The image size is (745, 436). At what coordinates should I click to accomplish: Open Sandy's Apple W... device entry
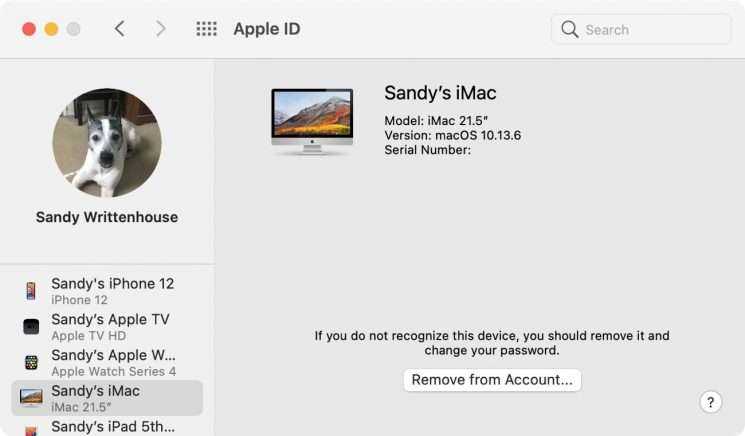click(107, 362)
